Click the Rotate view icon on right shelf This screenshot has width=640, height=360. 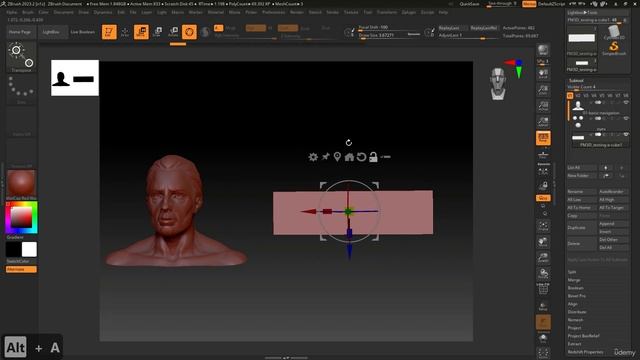pos(543,273)
